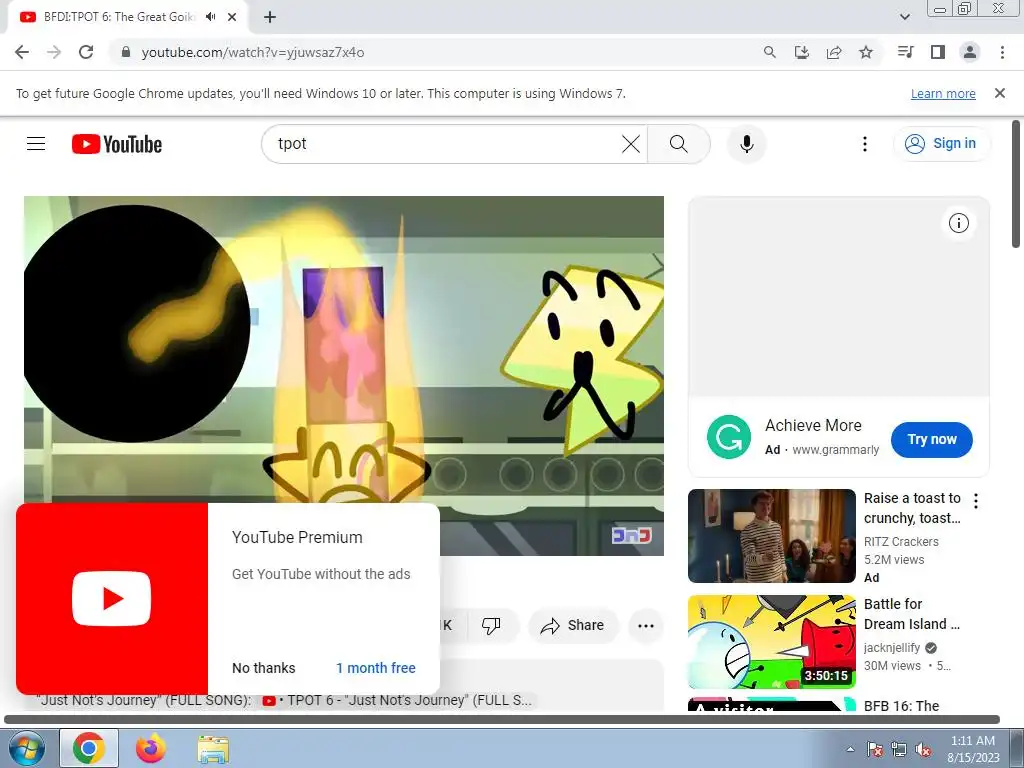
Task: Install app icon in address bar
Action: coord(801,52)
